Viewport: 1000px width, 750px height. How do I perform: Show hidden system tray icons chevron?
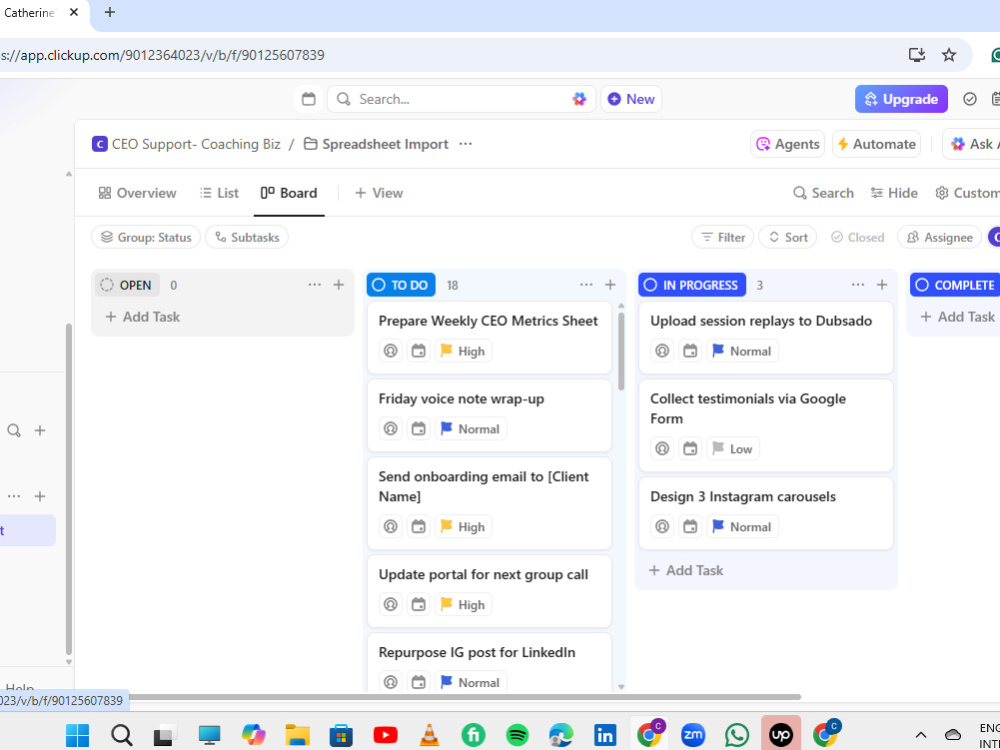(920, 735)
